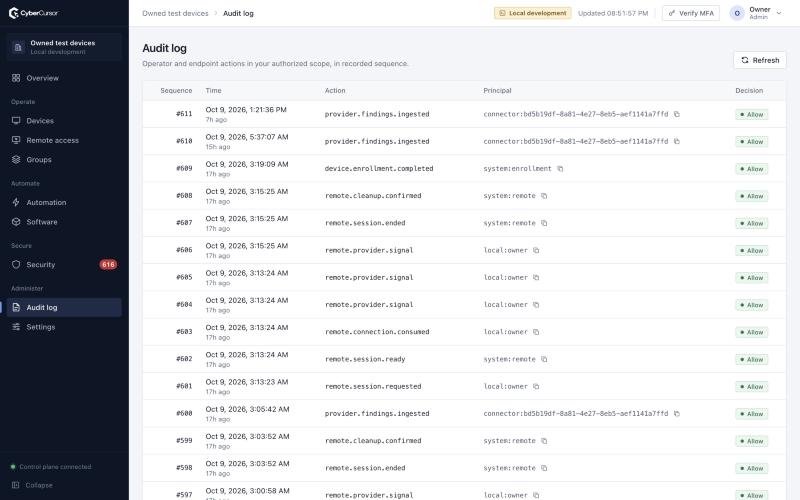Open the Overview page
Viewport: 800px width, 500px height.
click(x=64, y=78)
